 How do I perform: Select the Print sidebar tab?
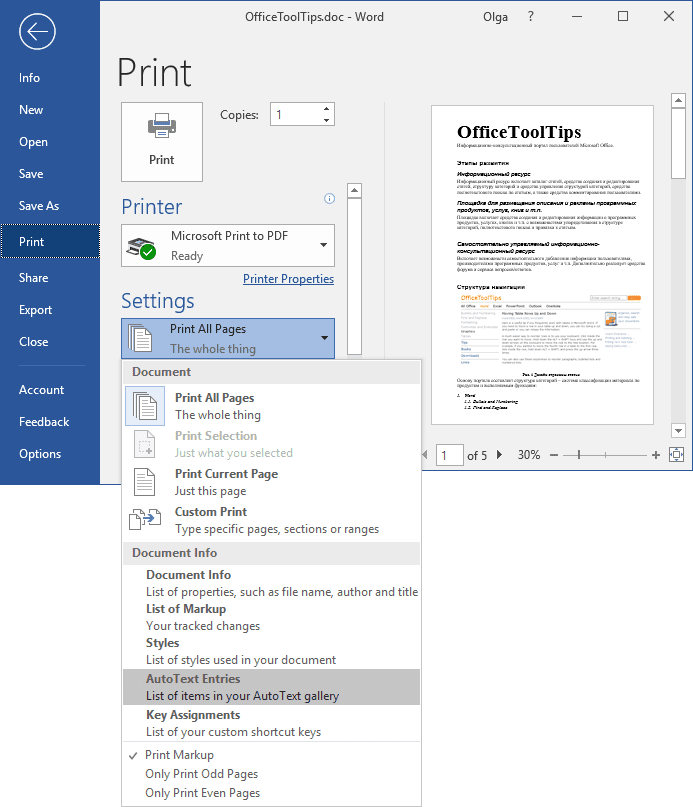[50, 241]
